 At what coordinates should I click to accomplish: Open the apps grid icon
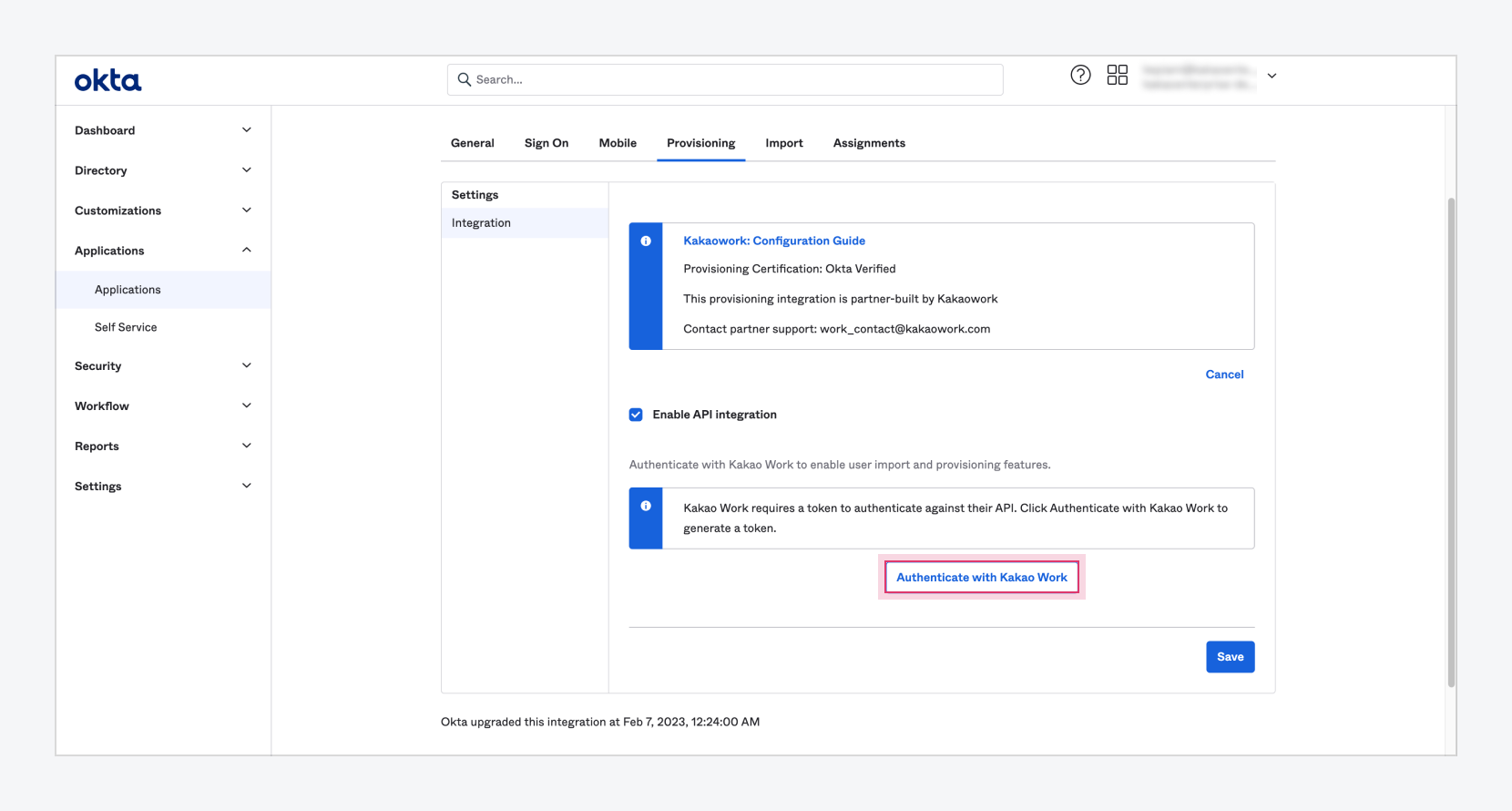1118,75
